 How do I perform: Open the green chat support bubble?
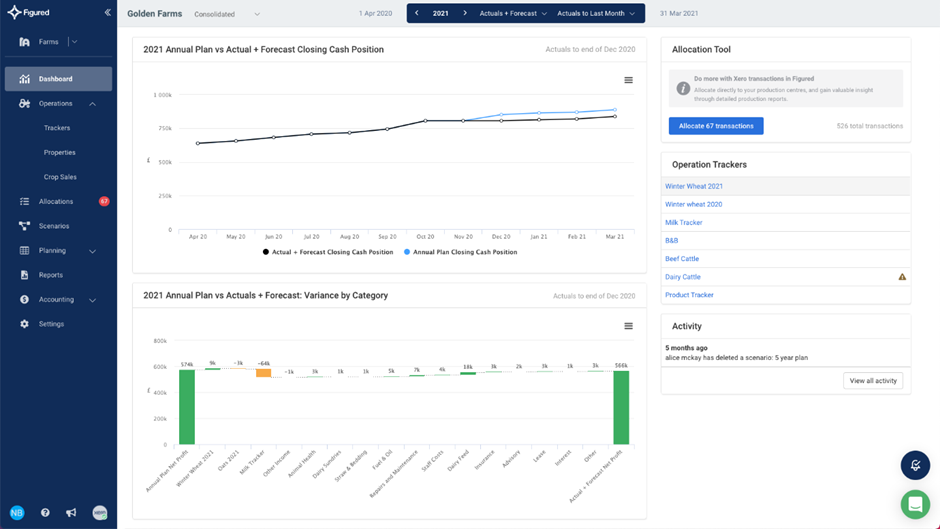pos(915,504)
